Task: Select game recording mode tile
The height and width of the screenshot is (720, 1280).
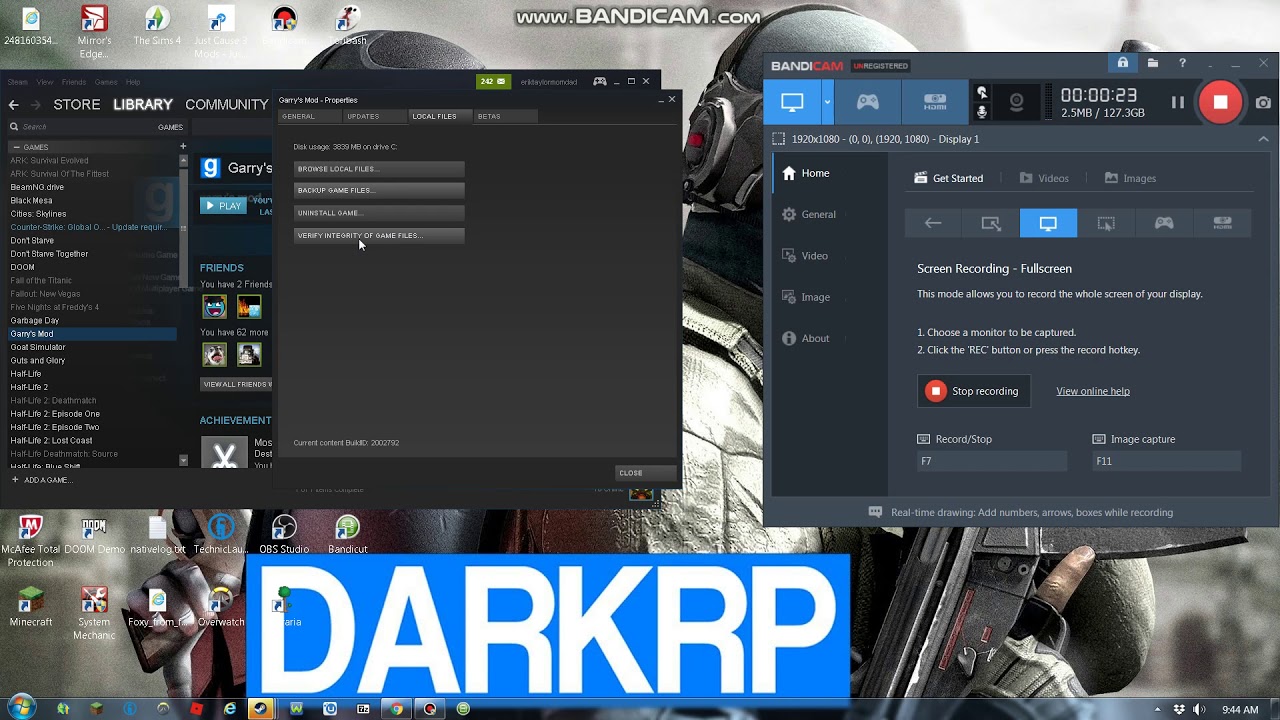Action: 1164,223
